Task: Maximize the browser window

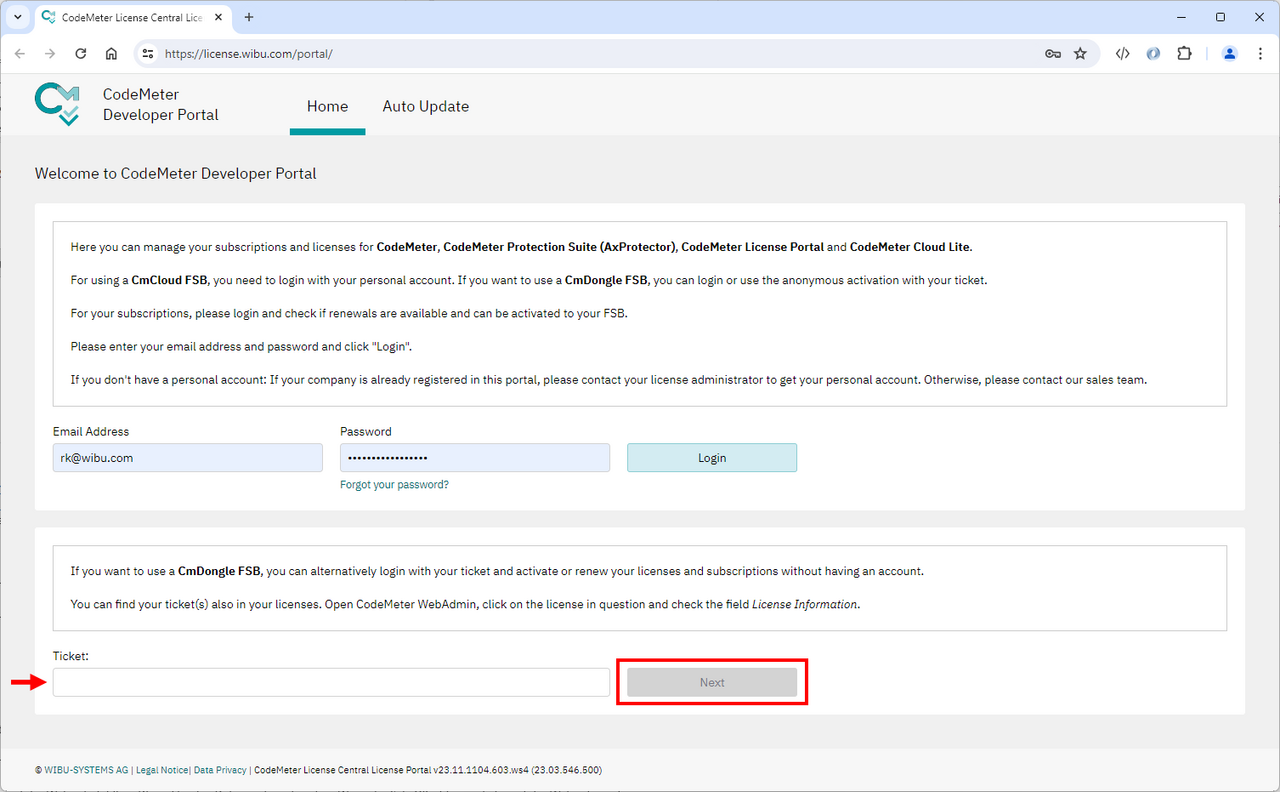Action: coord(1220,17)
